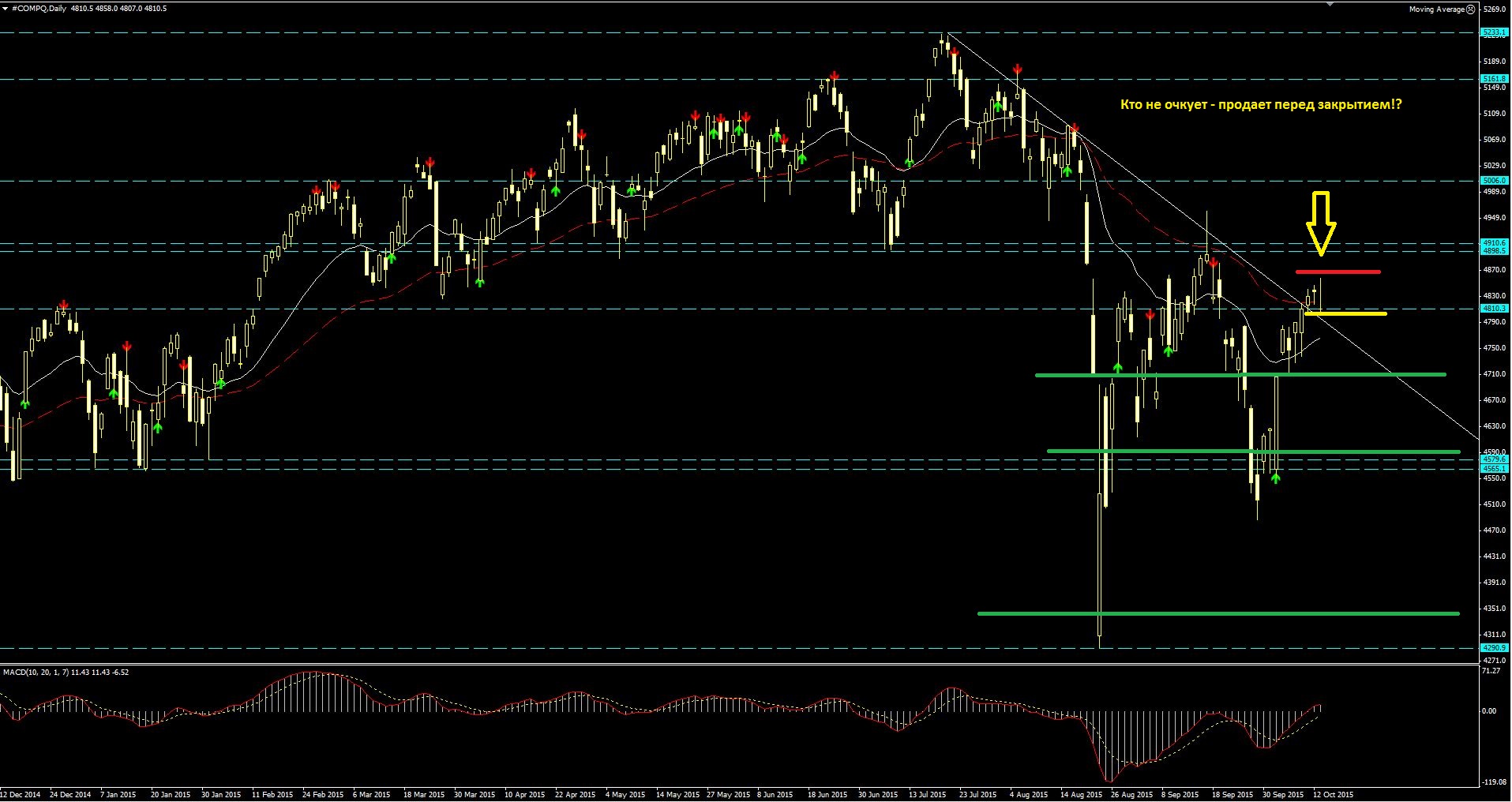
Task: Click the 4565.1 highlighted price label
Action: click(x=1495, y=468)
